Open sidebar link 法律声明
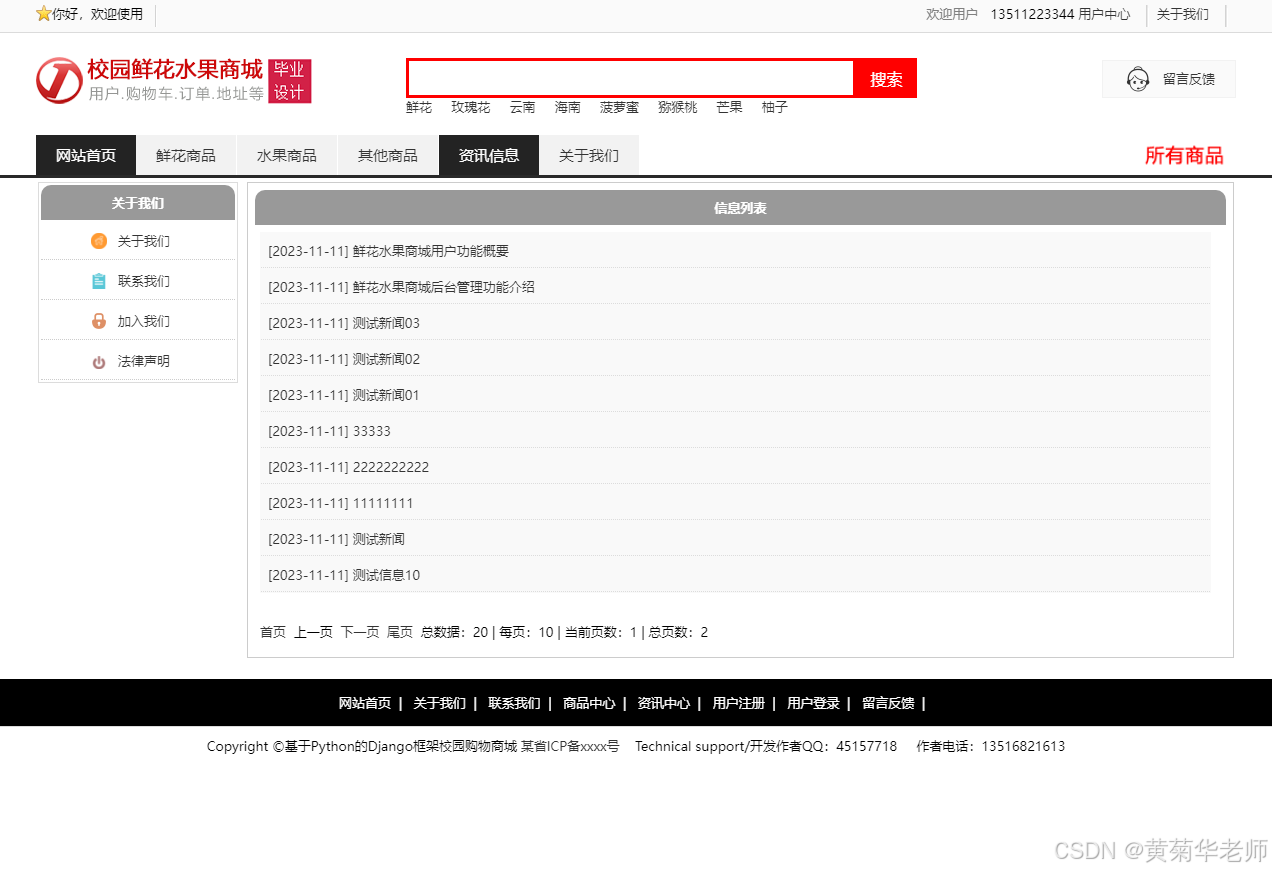The width and height of the screenshot is (1272, 872). coord(144,361)
